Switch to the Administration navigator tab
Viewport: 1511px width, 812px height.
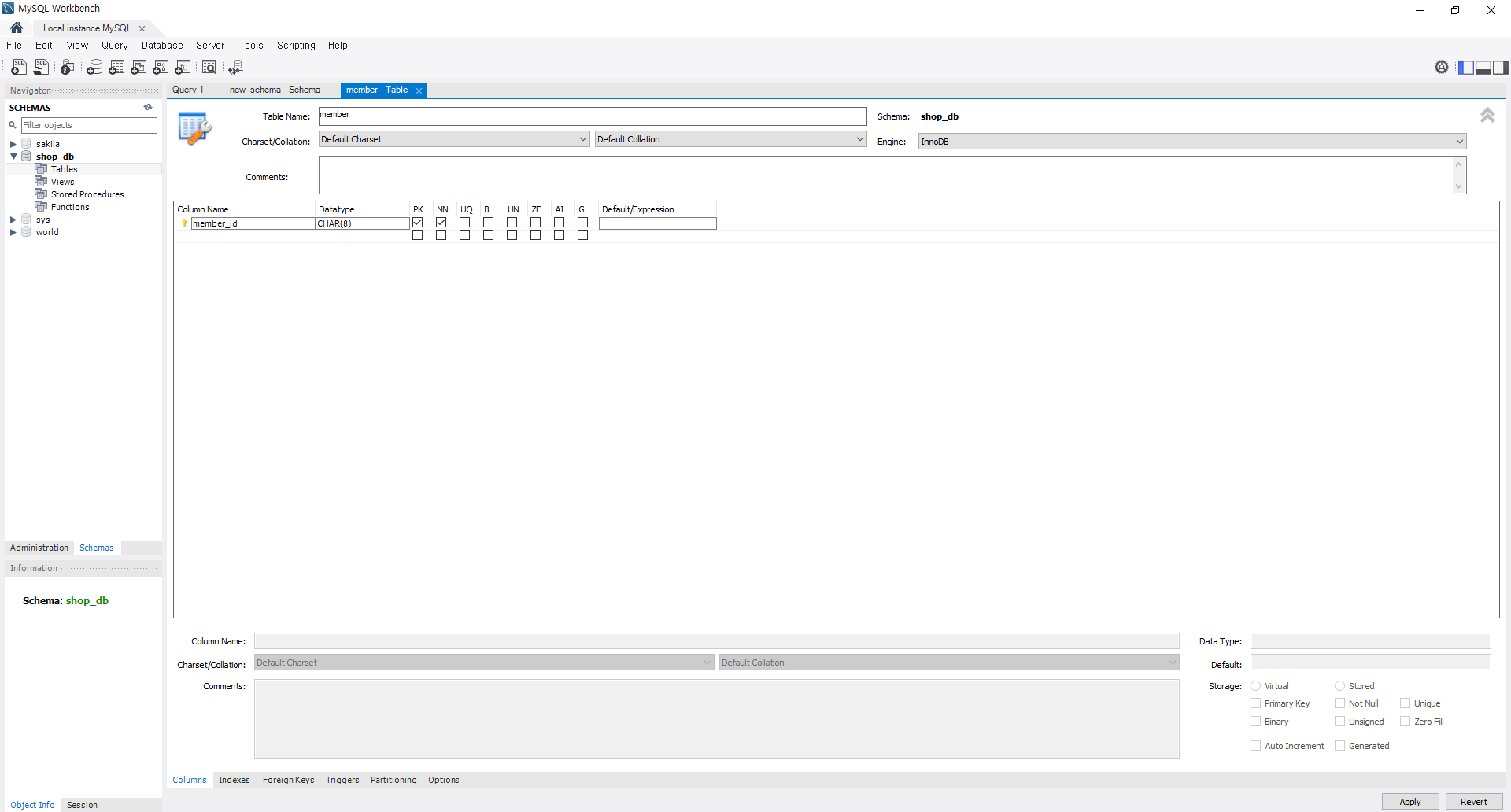[x=39, y=548]
